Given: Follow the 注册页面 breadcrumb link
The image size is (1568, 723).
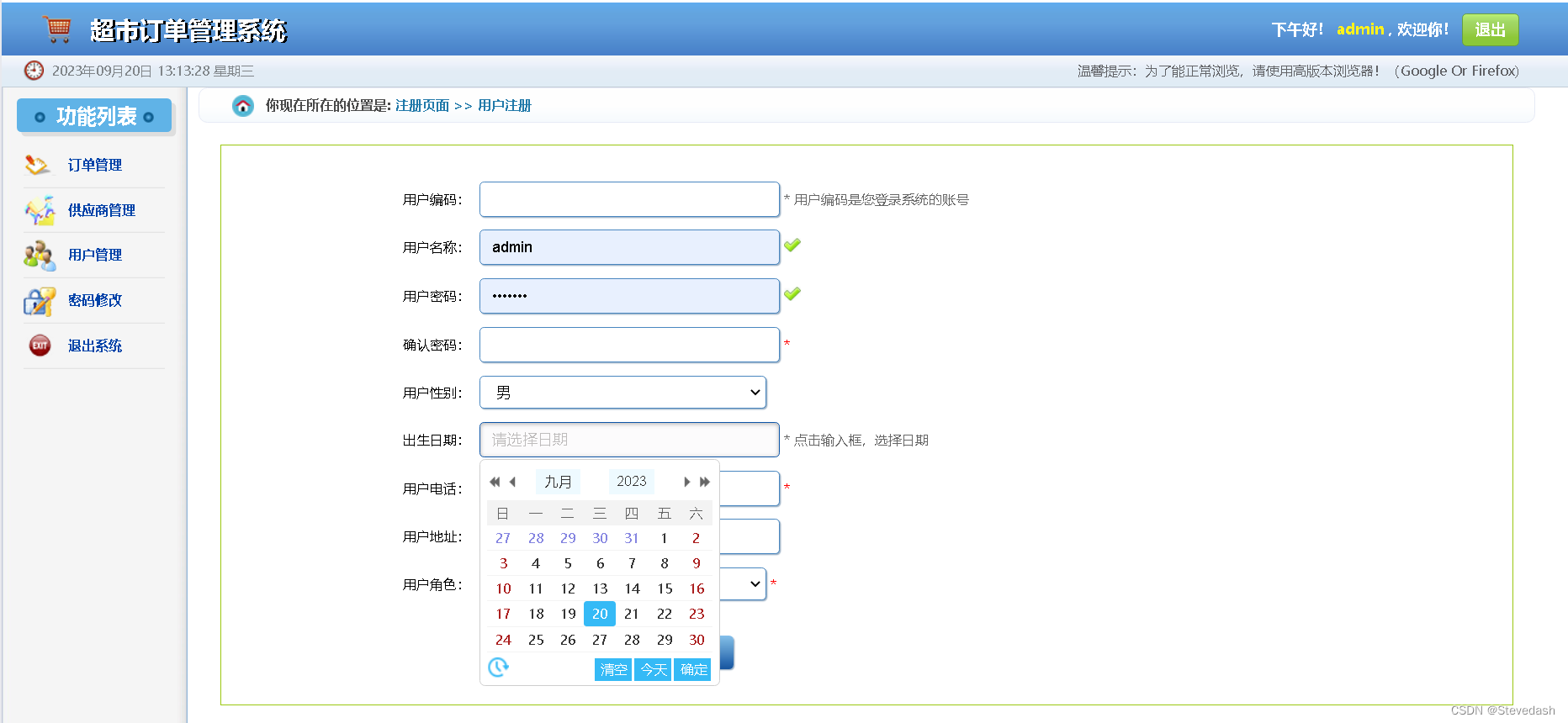Looking at the screenshot, I should coord(422,106).
